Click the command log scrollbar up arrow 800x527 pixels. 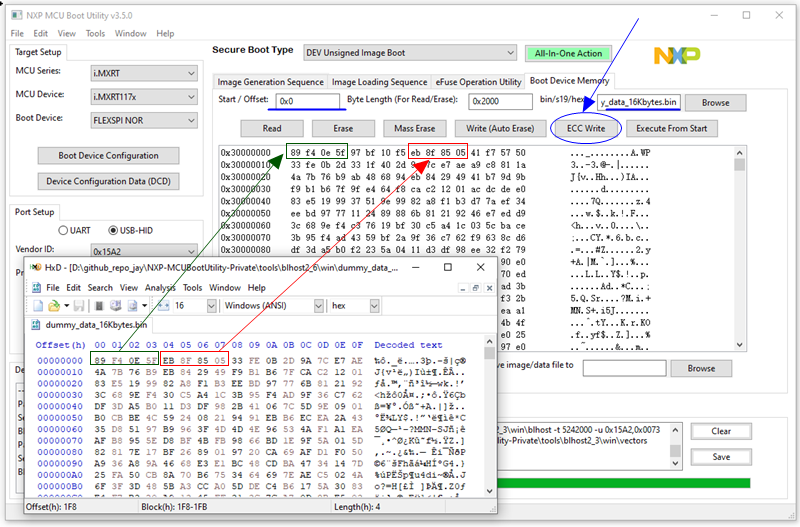675,430
